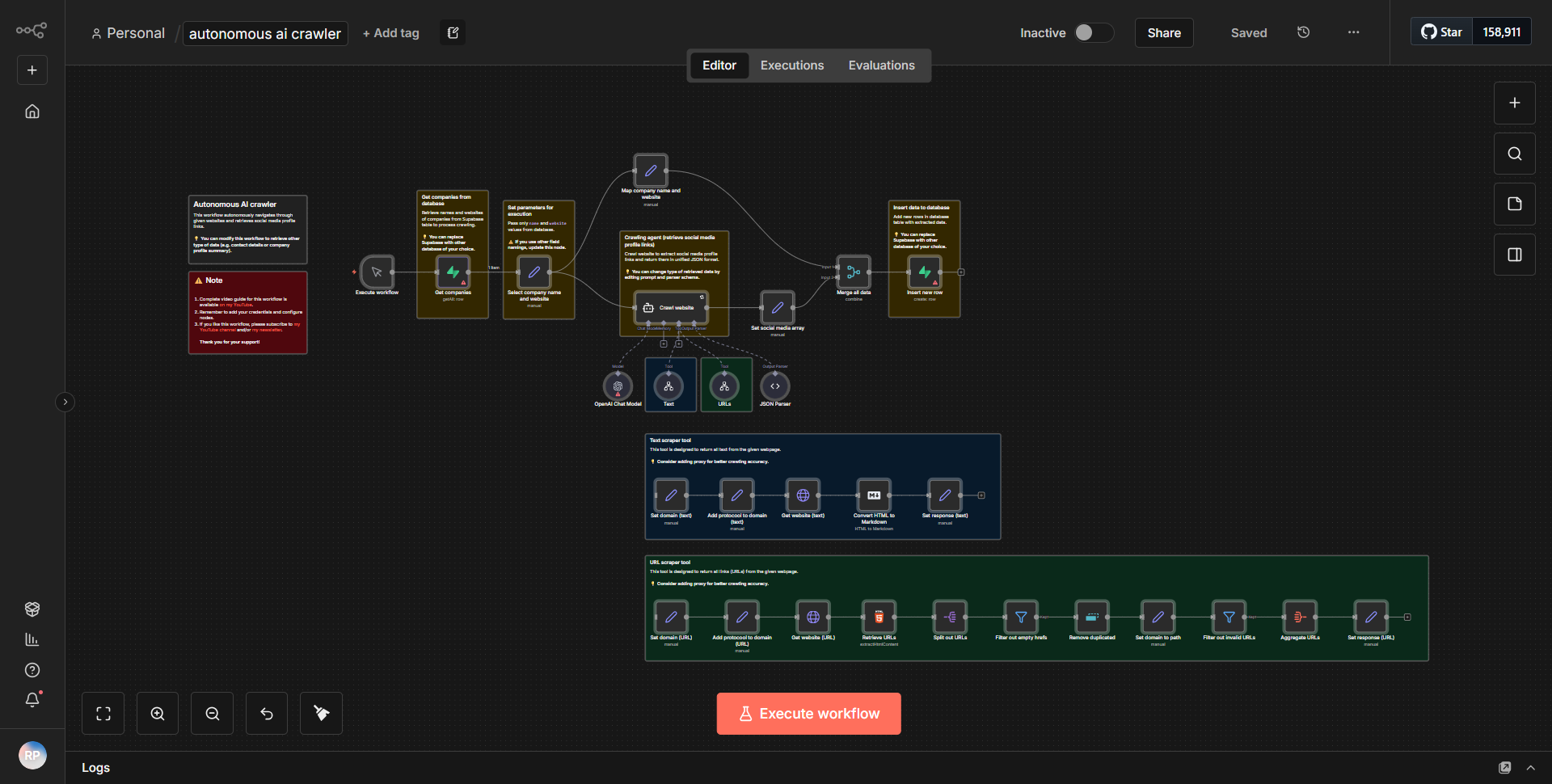Screen dimensions: 1552x784
Task: Open the three-dot workflow options menu
Action: pos(1352,32)
